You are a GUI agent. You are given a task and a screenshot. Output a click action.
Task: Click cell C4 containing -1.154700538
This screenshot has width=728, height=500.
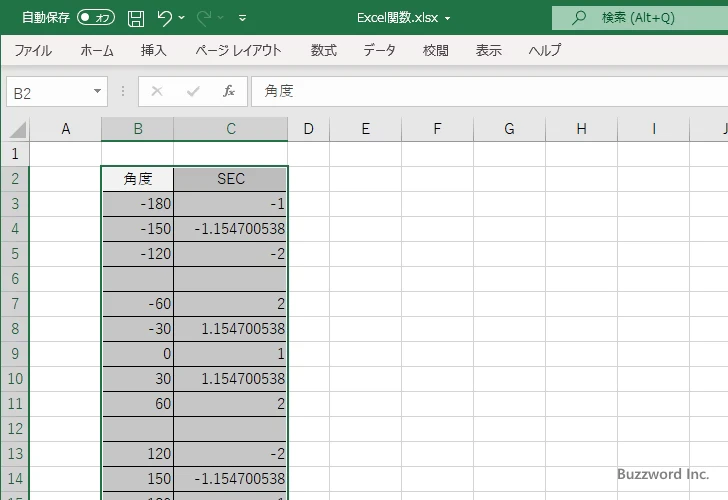coord(231,229)
